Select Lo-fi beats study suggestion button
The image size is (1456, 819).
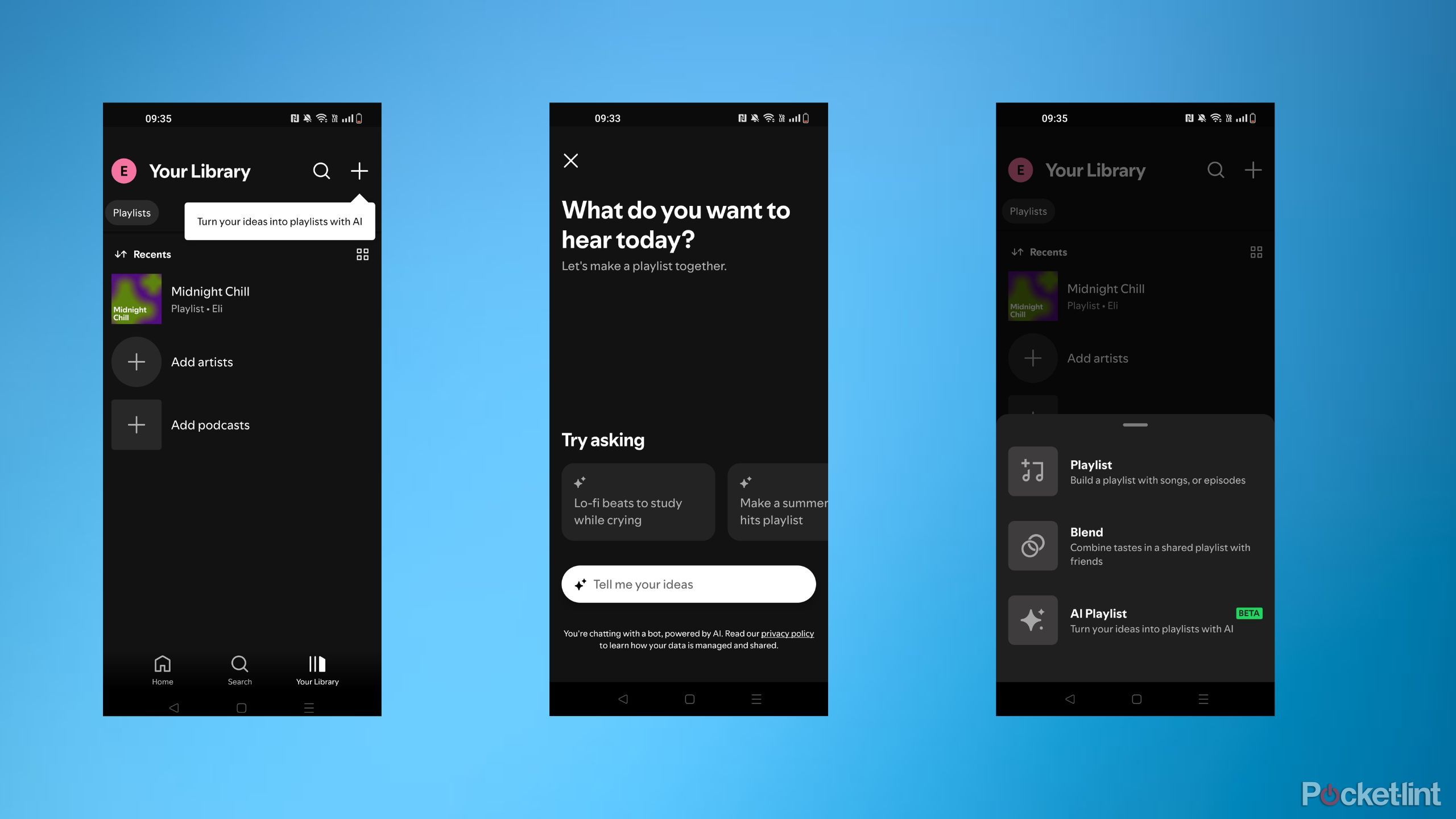[637, 501]
